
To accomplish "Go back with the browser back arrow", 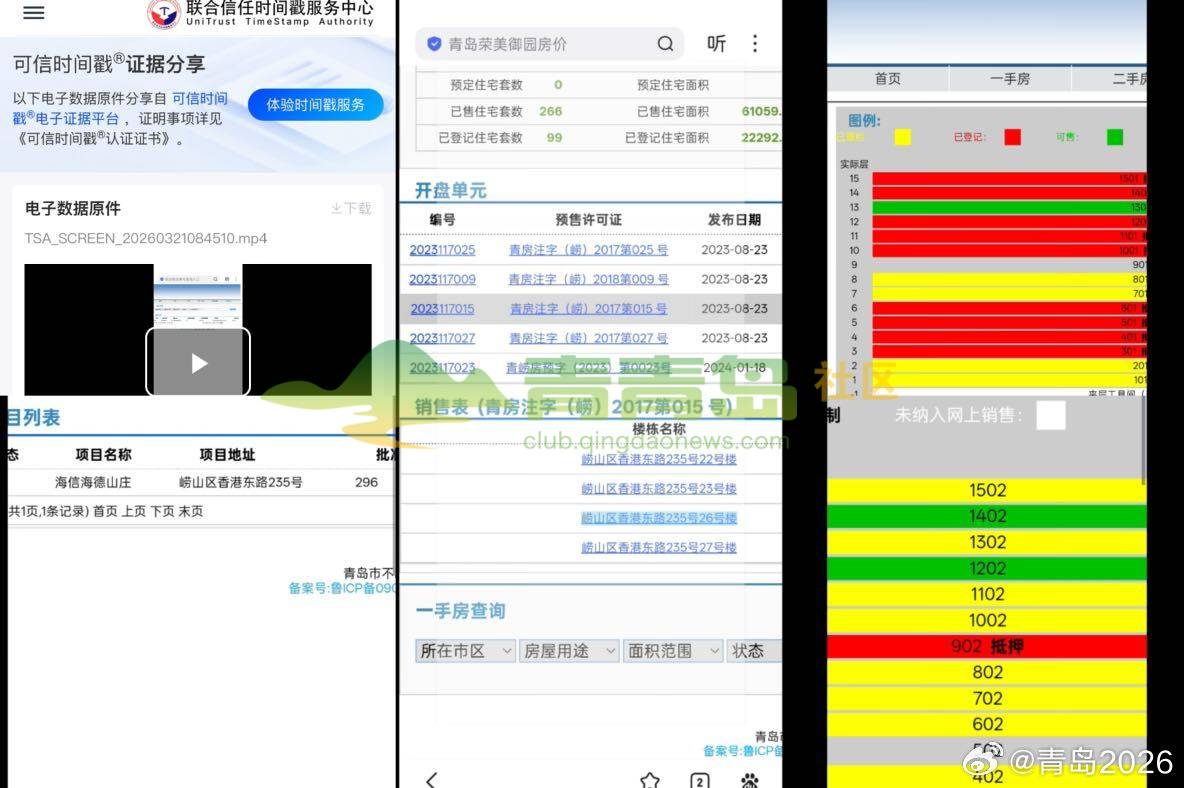I will (431, 780).
